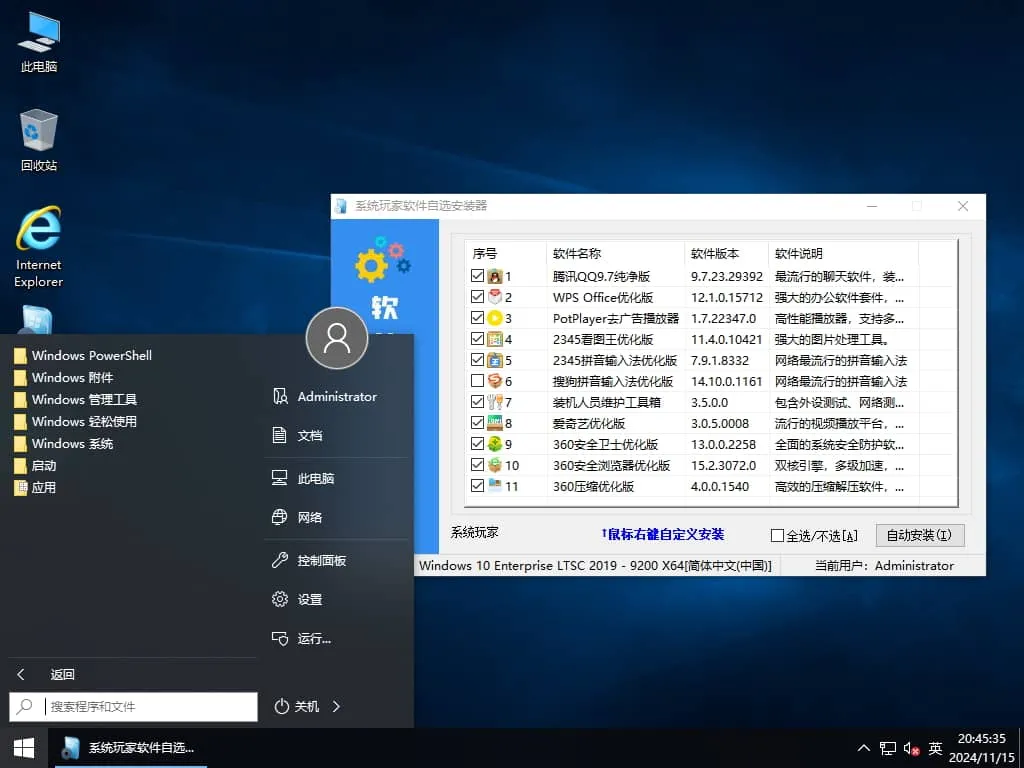Unmute audio via the taskbar volume icon
Image resolution: width=1024 pixels, height=768 pixels.
coord(910,748)
